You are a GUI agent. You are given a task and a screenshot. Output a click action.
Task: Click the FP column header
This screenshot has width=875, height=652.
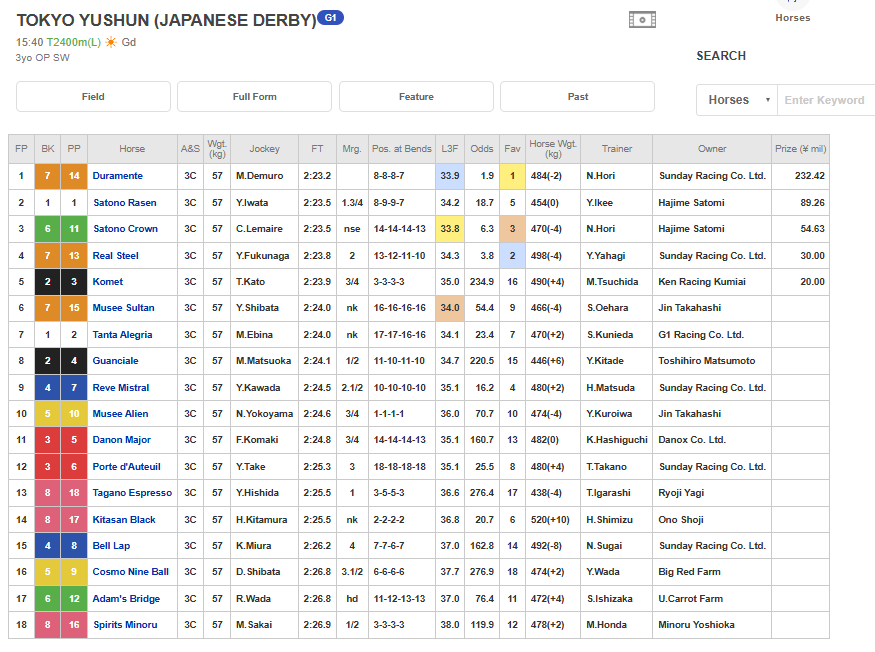pyautogui.click(x=21, y=149)
